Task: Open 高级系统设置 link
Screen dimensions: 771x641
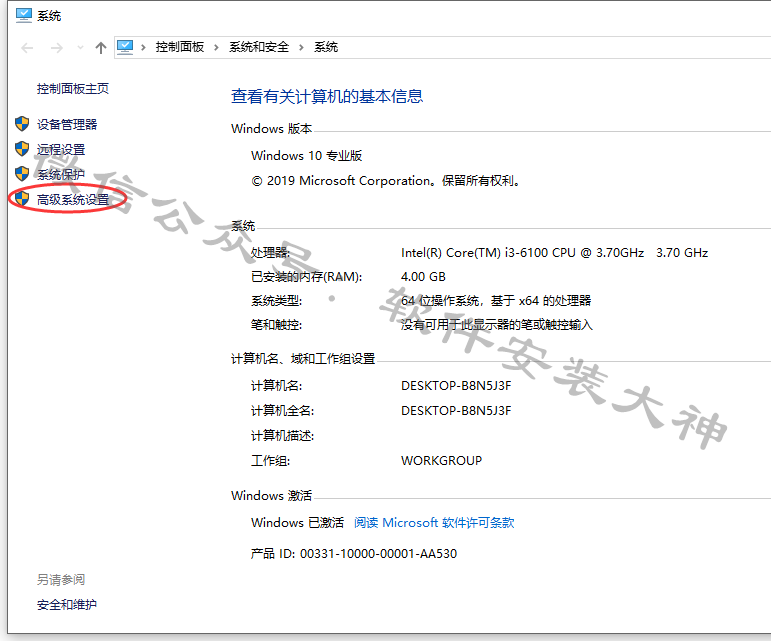Action: click(73, 200)
